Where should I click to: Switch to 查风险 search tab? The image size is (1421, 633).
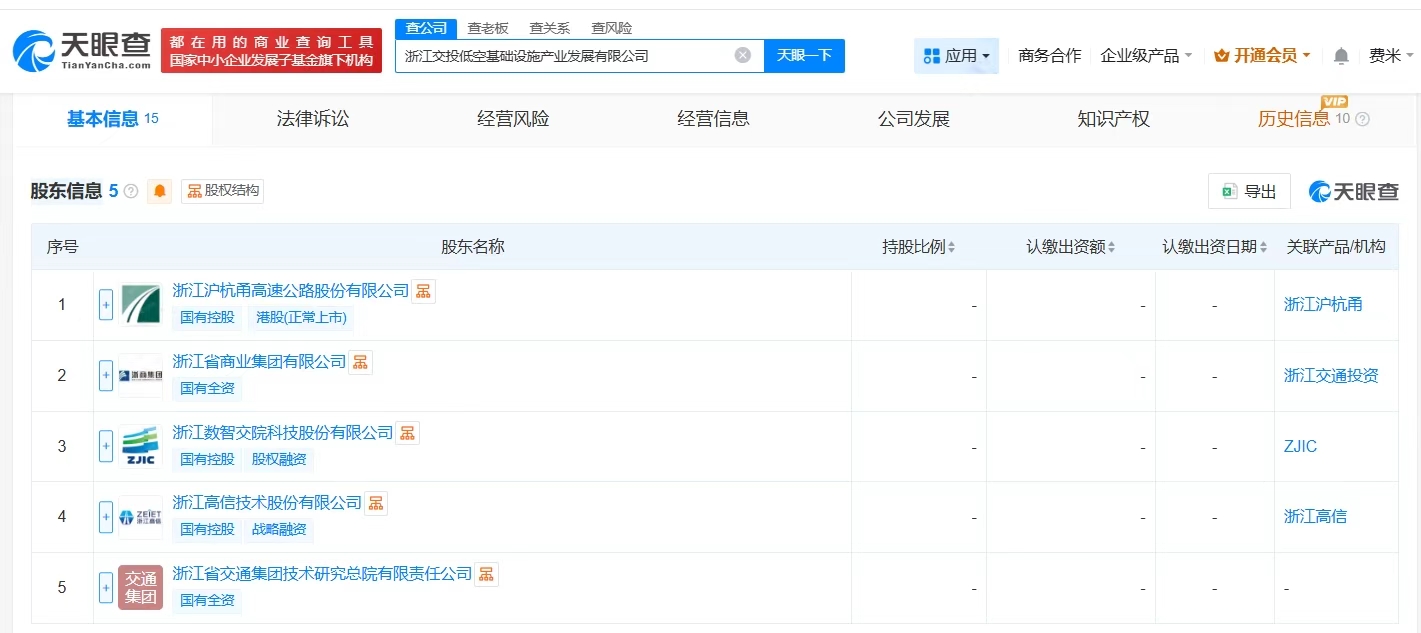(x=611, y=28)
